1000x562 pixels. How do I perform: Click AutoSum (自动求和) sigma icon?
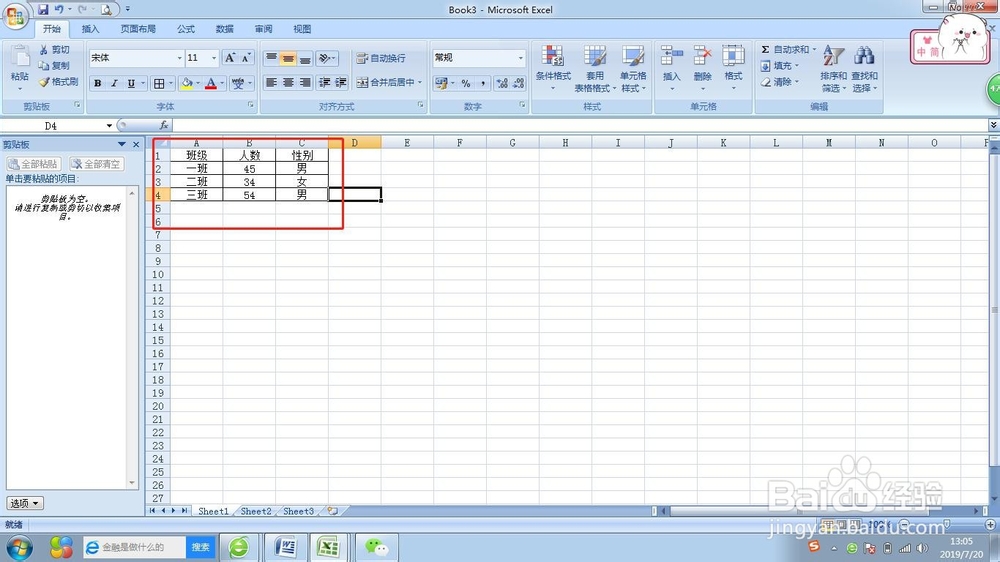pos(765,49)
